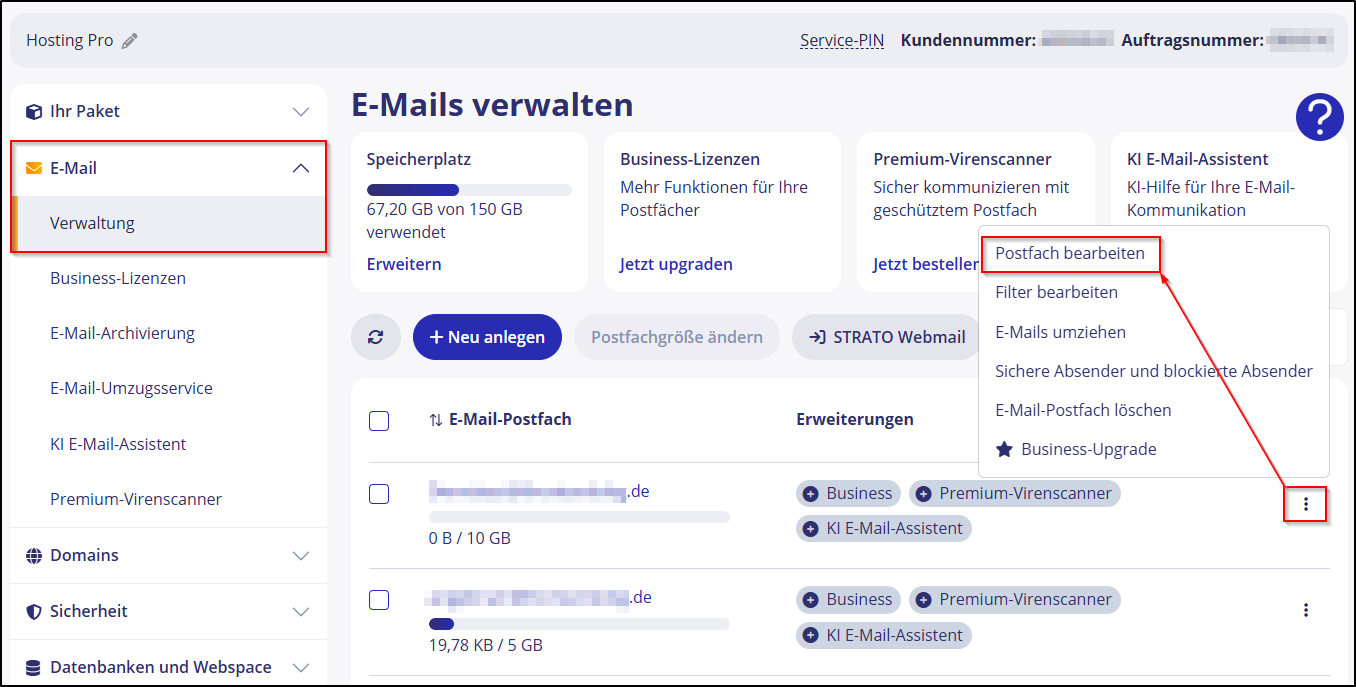The image size is (1356, 687).
Task: Click the Neu anlegen button
Action: pos(487,337)
